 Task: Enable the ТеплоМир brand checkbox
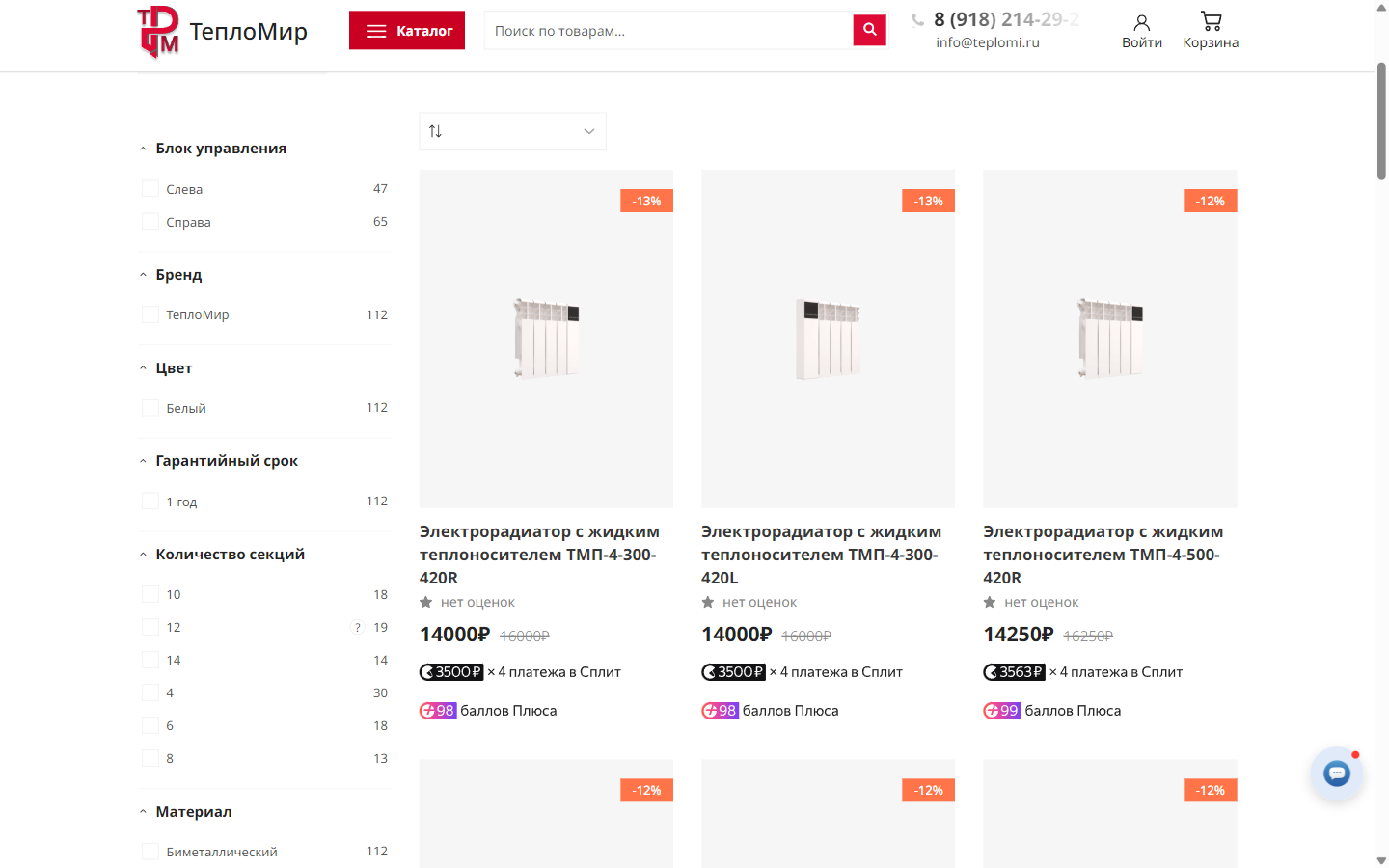click(x=150, y=314)
